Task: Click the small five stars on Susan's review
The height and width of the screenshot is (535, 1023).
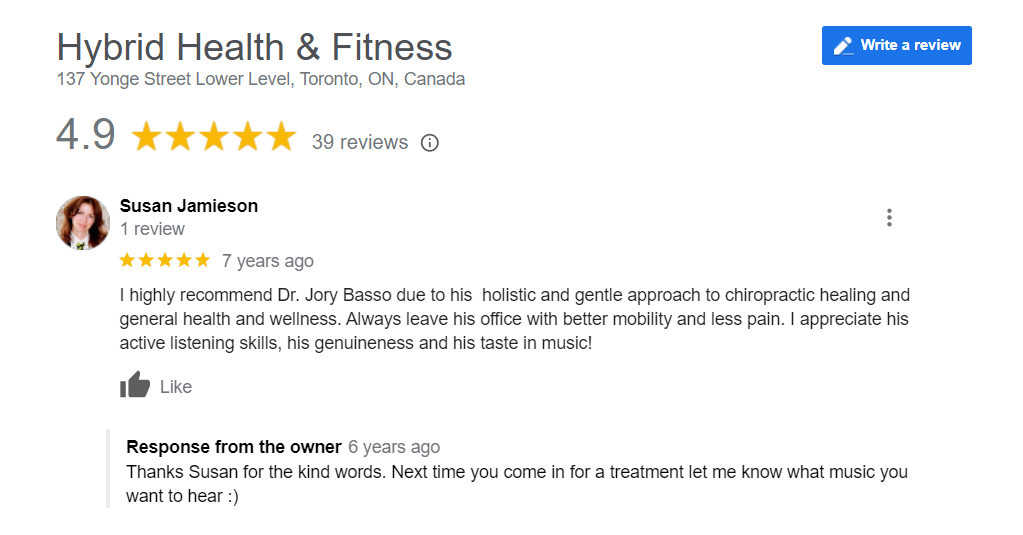Action: pos(165,260)
